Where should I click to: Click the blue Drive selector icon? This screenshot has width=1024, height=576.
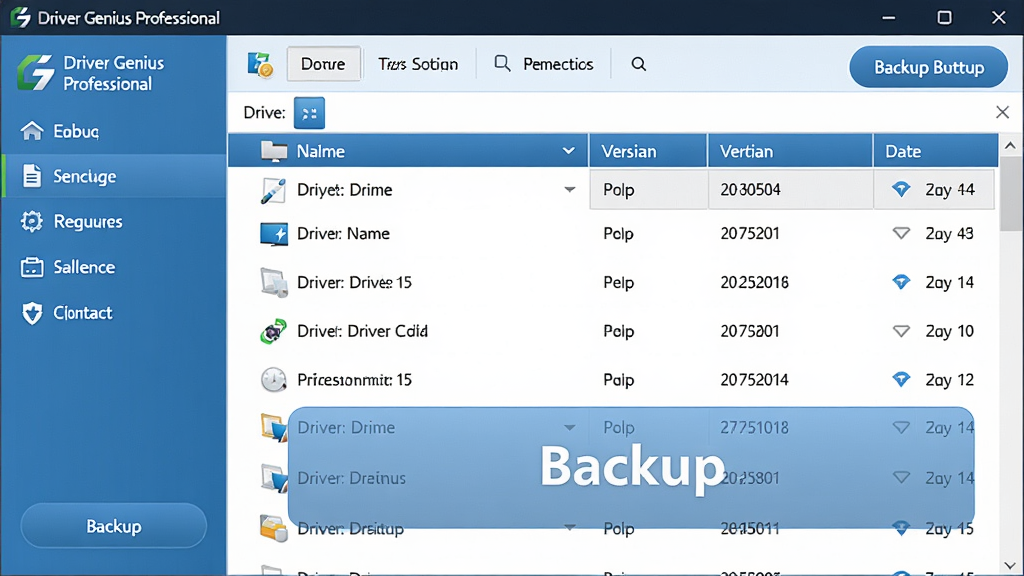click(309, 113)
